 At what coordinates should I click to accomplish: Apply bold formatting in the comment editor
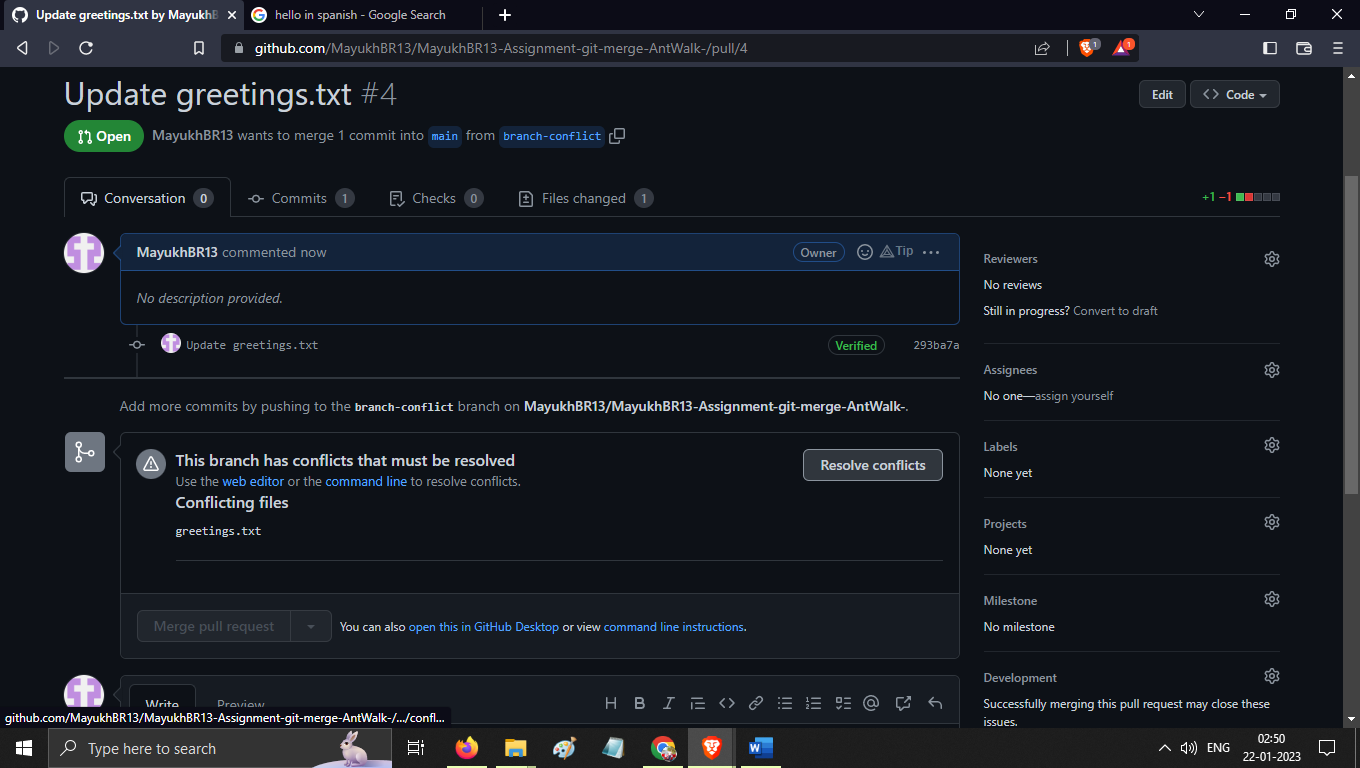(640, 703)
